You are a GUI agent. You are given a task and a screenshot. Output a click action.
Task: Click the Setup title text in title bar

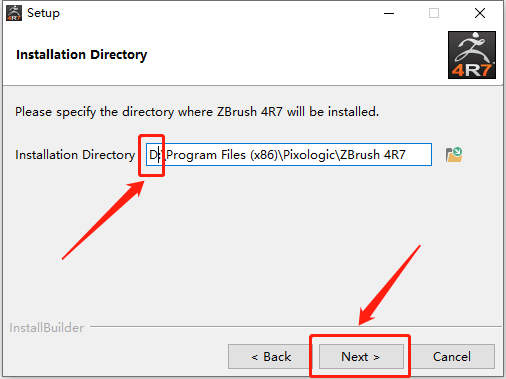tap(43, 13)
